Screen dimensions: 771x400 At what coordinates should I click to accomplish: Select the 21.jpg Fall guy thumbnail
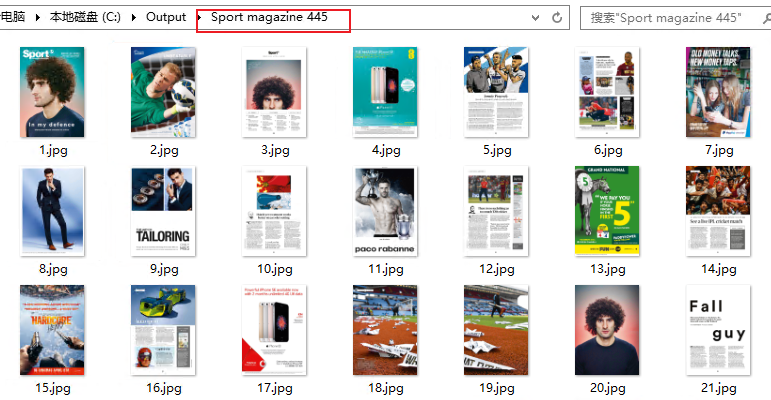coord(718,330)
